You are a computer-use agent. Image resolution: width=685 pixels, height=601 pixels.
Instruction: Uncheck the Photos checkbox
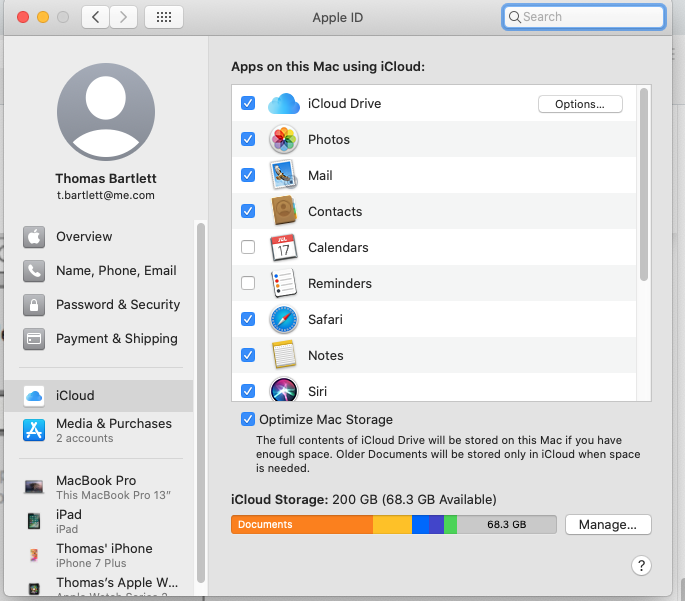tap(248, 139)
